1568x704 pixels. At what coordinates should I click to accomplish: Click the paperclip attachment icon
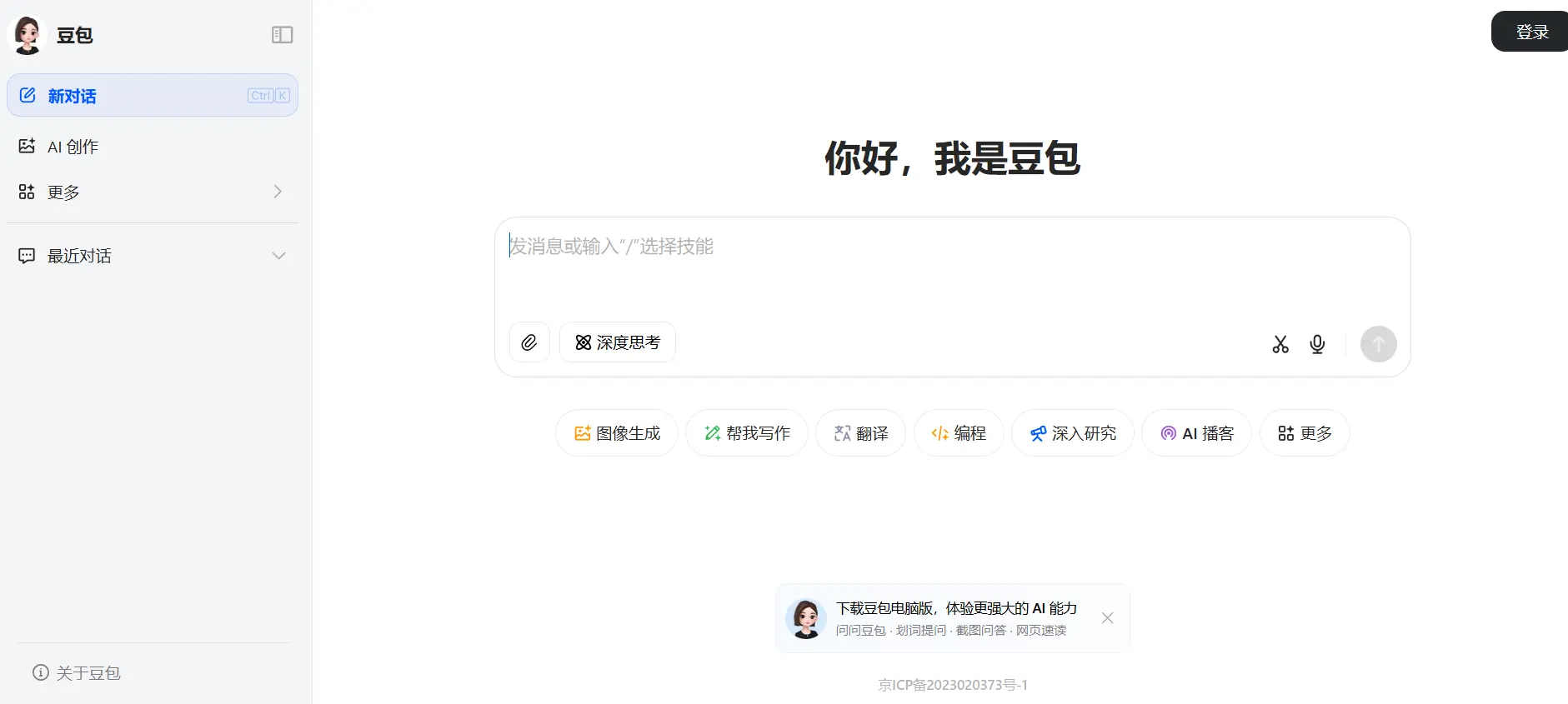(x=529, y=342)
